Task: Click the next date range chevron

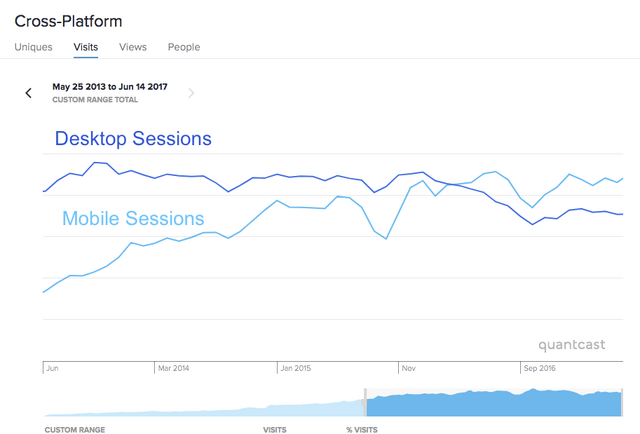Action: pos(191,93)
